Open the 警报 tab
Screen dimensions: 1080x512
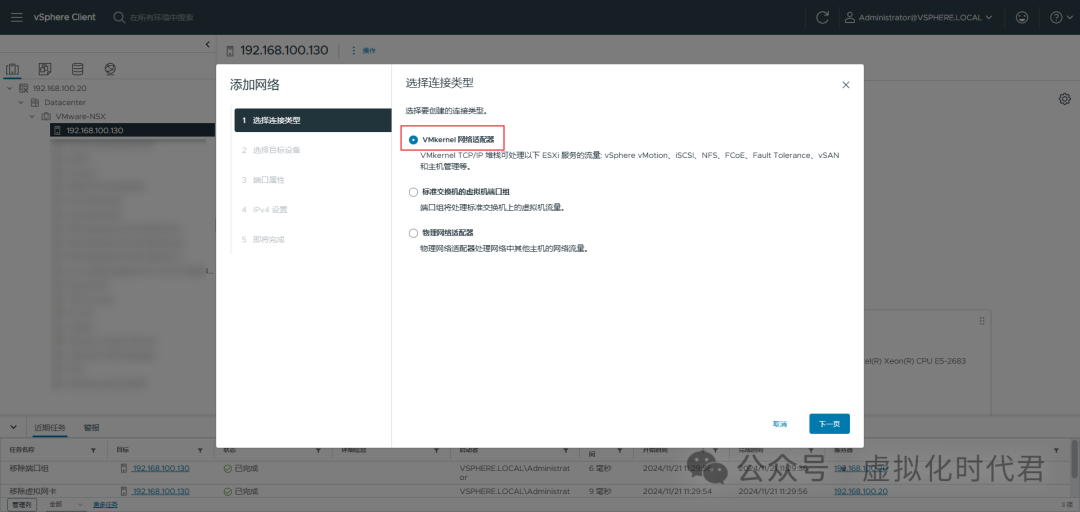[92, 427]
